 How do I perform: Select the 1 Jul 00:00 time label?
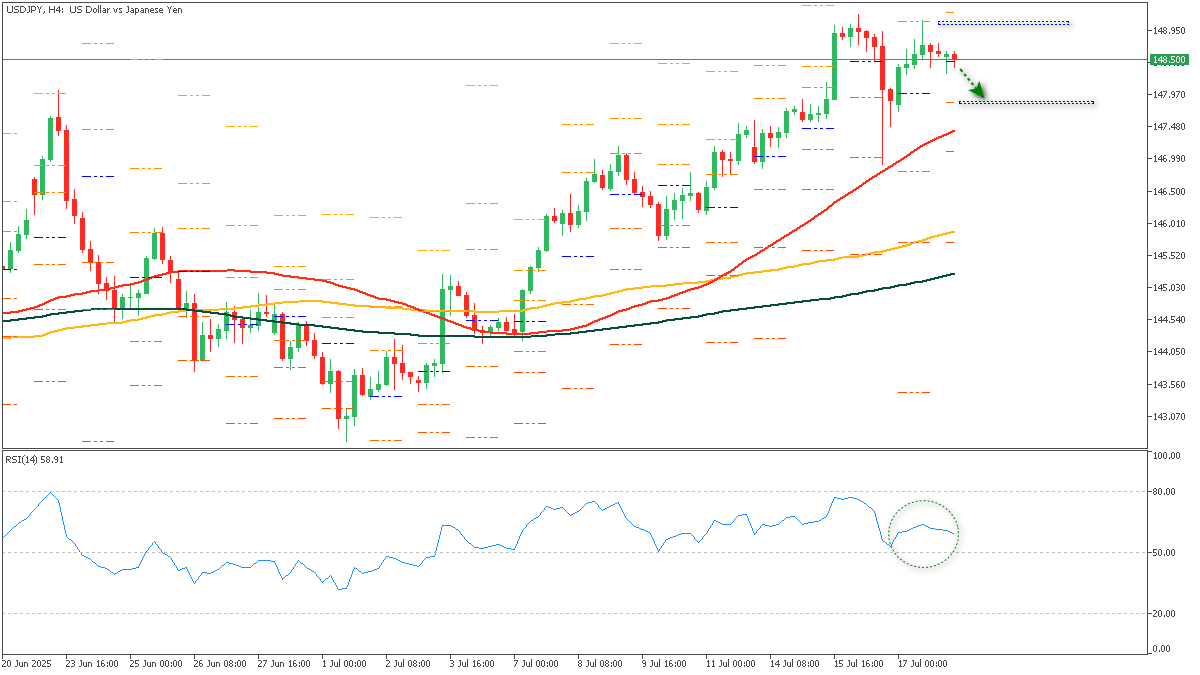click(343, 663)
